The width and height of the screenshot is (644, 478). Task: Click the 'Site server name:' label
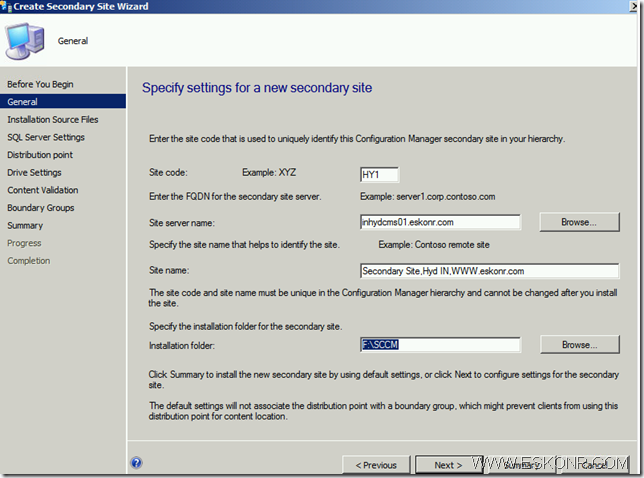[182, 223]
